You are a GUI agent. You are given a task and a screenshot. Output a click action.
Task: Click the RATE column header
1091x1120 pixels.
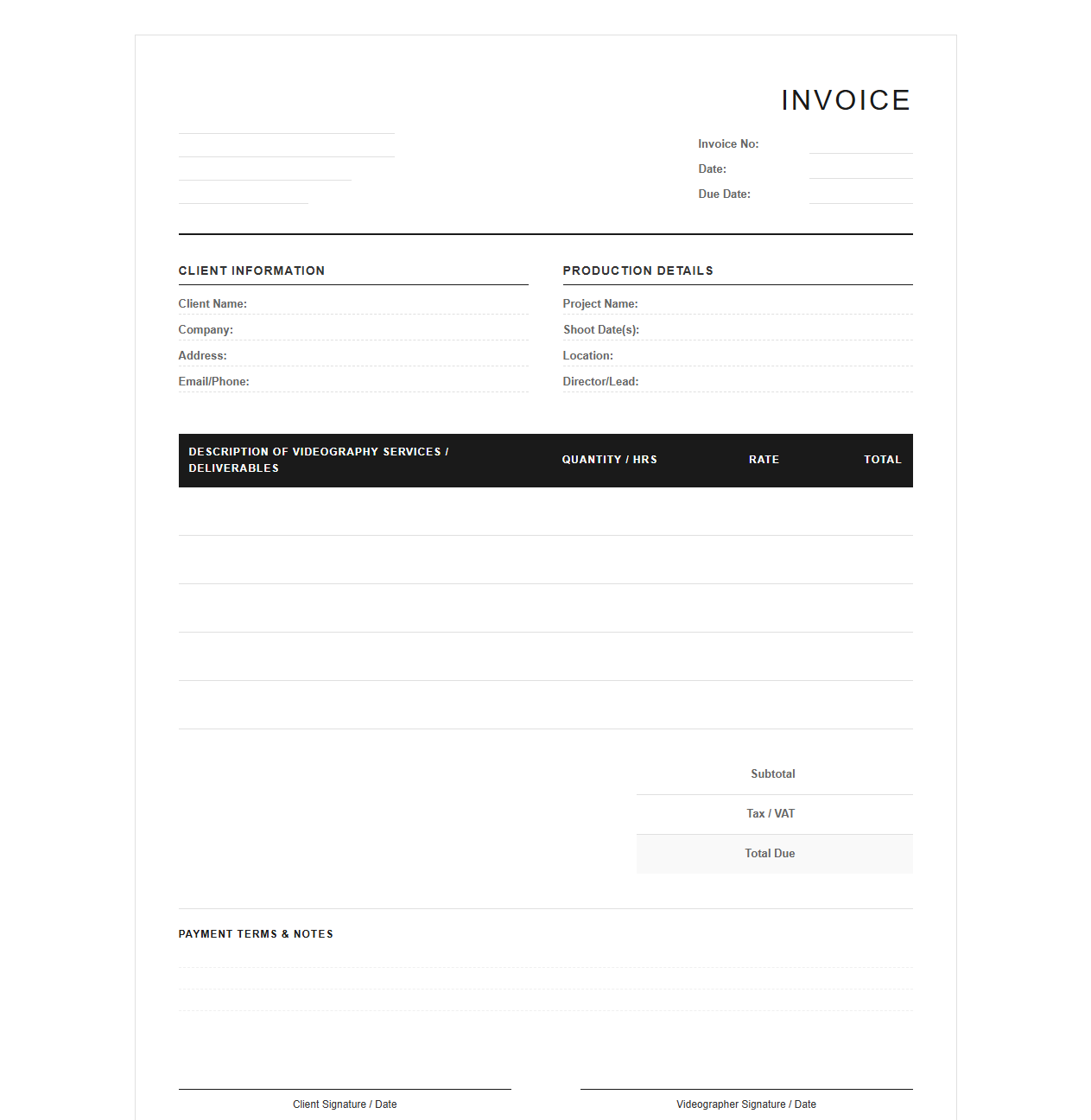point(764,460)
